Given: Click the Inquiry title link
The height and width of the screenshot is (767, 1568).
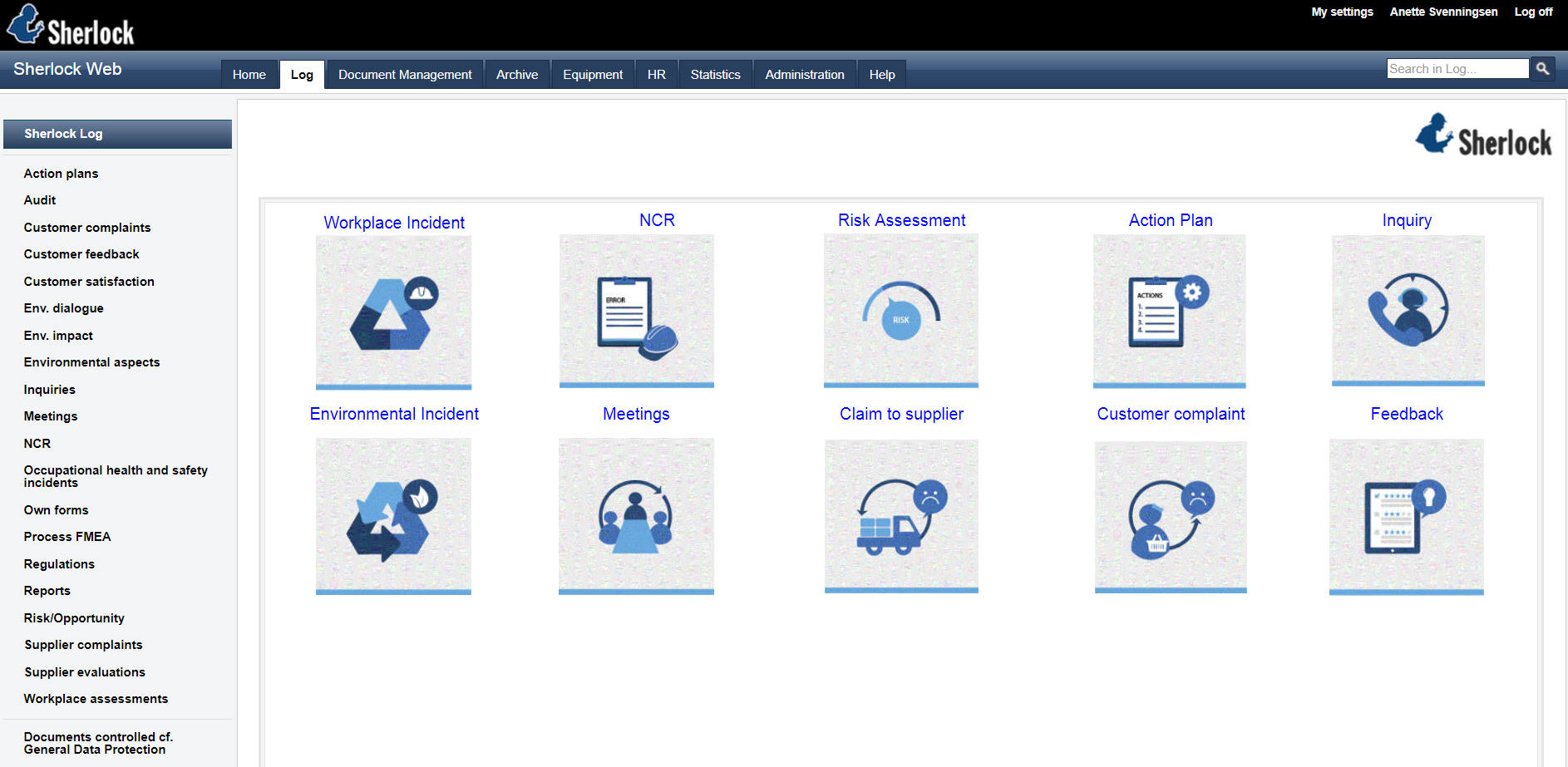Looking at the screenshot, I should pos(1407,220).
